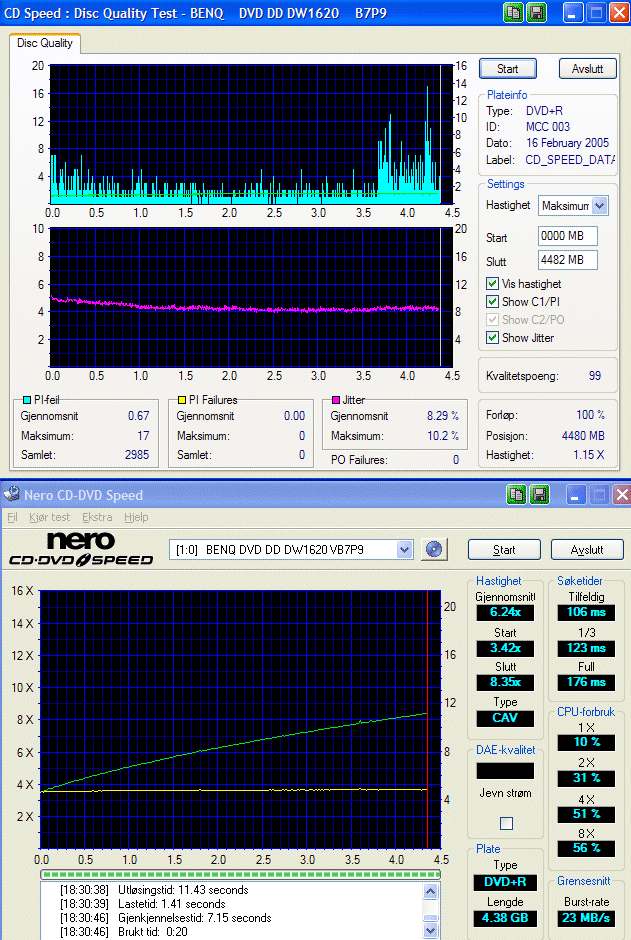Close the Disc Quality Test window
This screenshot has height=940, width=631.
point(620,13)
